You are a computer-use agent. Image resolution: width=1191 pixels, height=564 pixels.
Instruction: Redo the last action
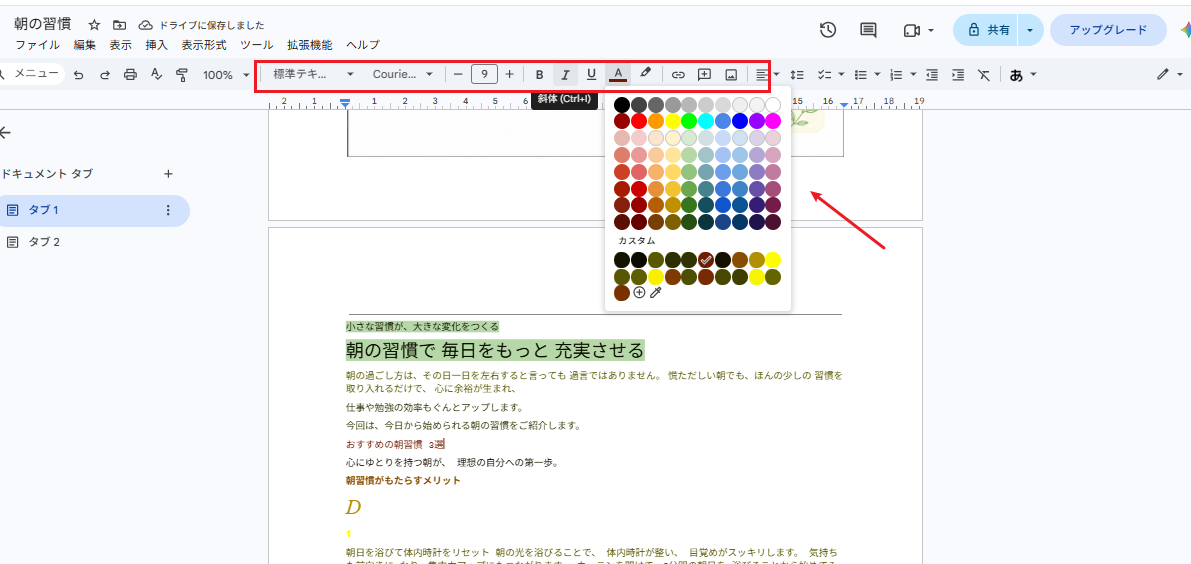pyautogui.click(x=105, y=74)
